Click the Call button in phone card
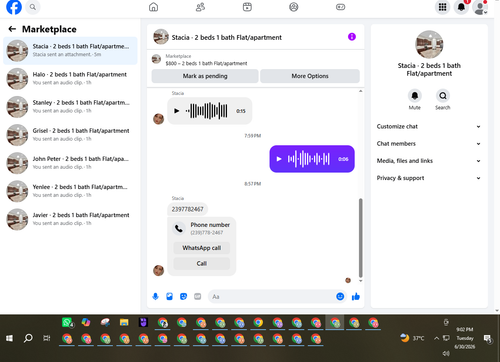This screenshot has height=362, width=500. (202, 263)
